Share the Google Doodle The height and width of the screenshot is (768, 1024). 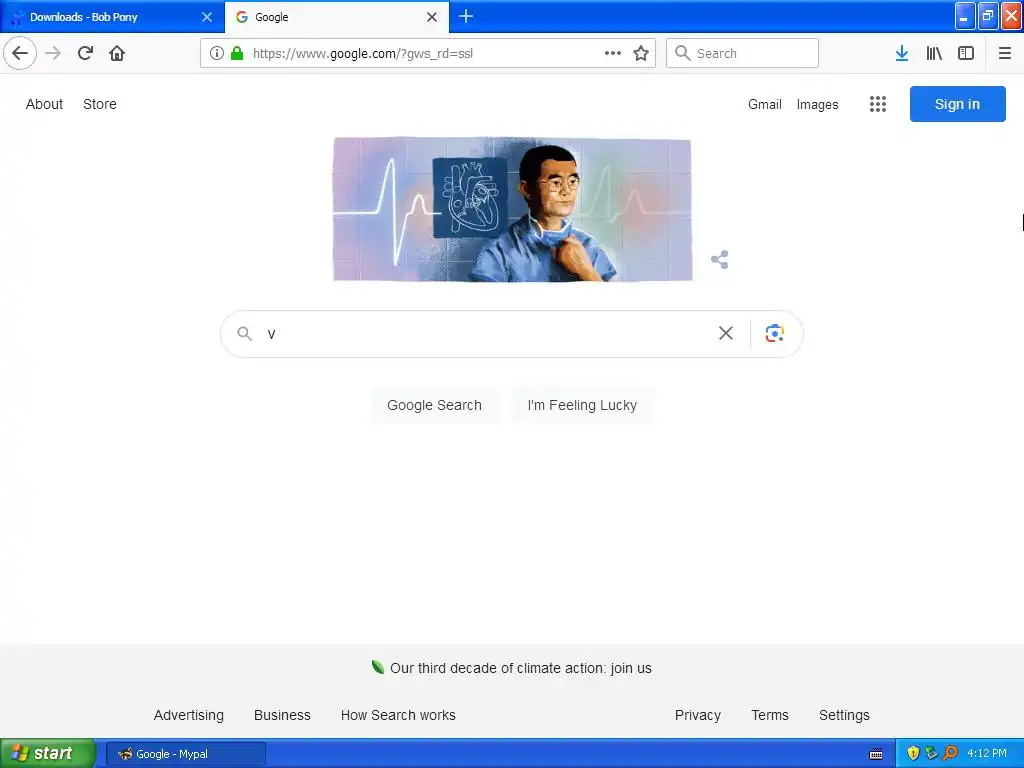click(720, 259)
